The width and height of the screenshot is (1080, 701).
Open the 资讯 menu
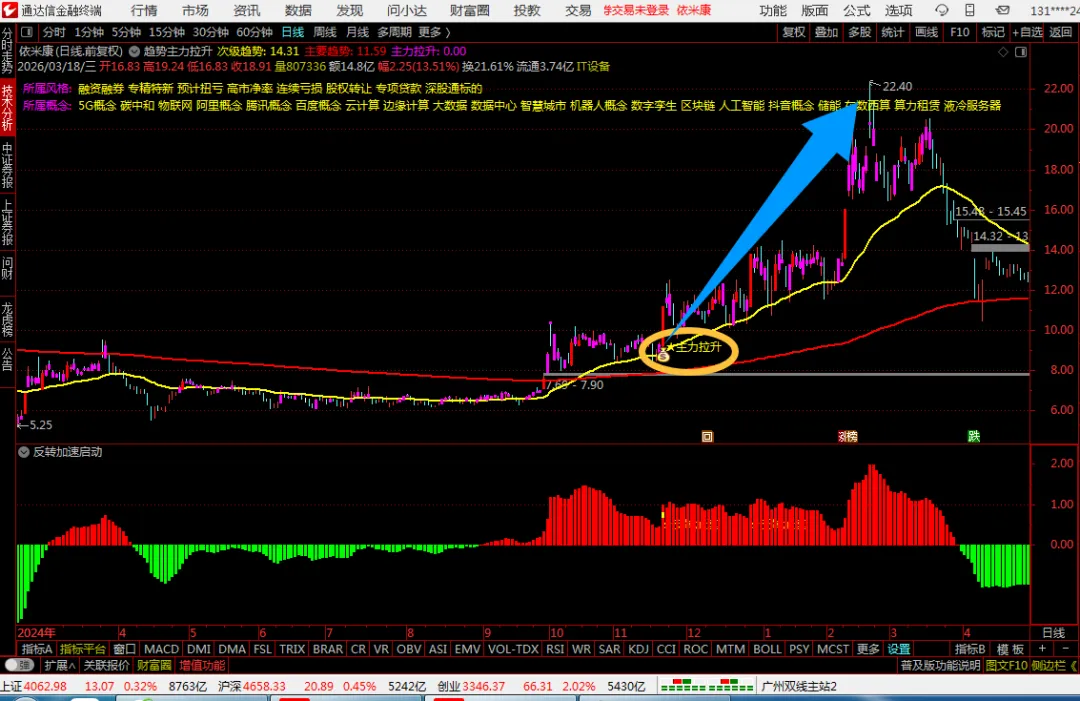(247, 10)
